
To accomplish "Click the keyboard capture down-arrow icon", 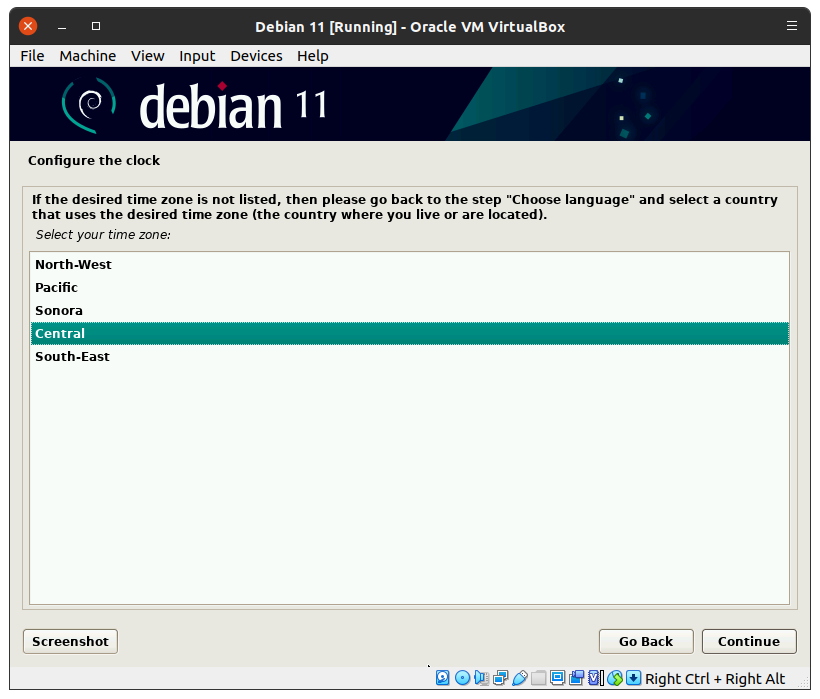I will 634,678.
